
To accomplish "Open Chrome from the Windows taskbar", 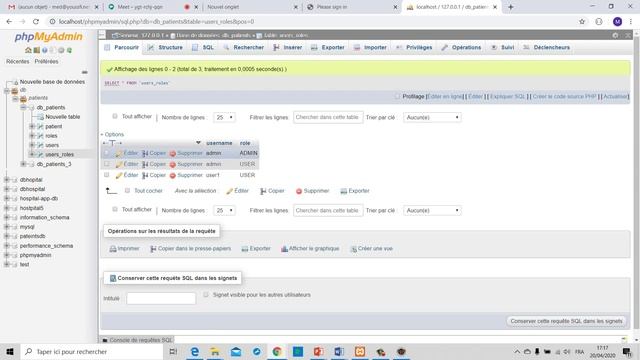I will (277, 351).
